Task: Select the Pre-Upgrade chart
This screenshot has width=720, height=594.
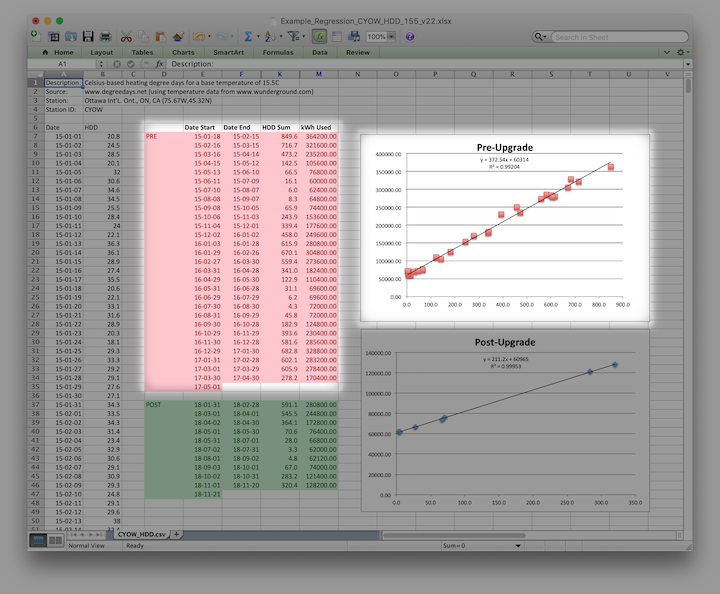Action: [498, 230]
